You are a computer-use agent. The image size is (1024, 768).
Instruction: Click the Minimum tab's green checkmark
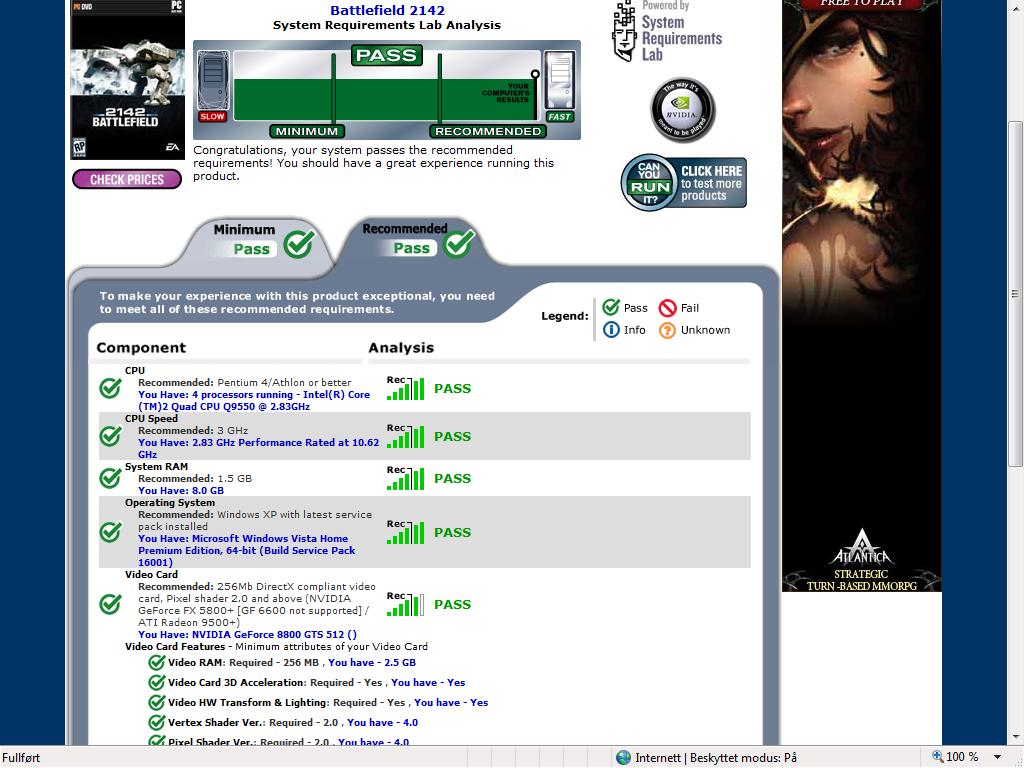(x=298, y=245)
